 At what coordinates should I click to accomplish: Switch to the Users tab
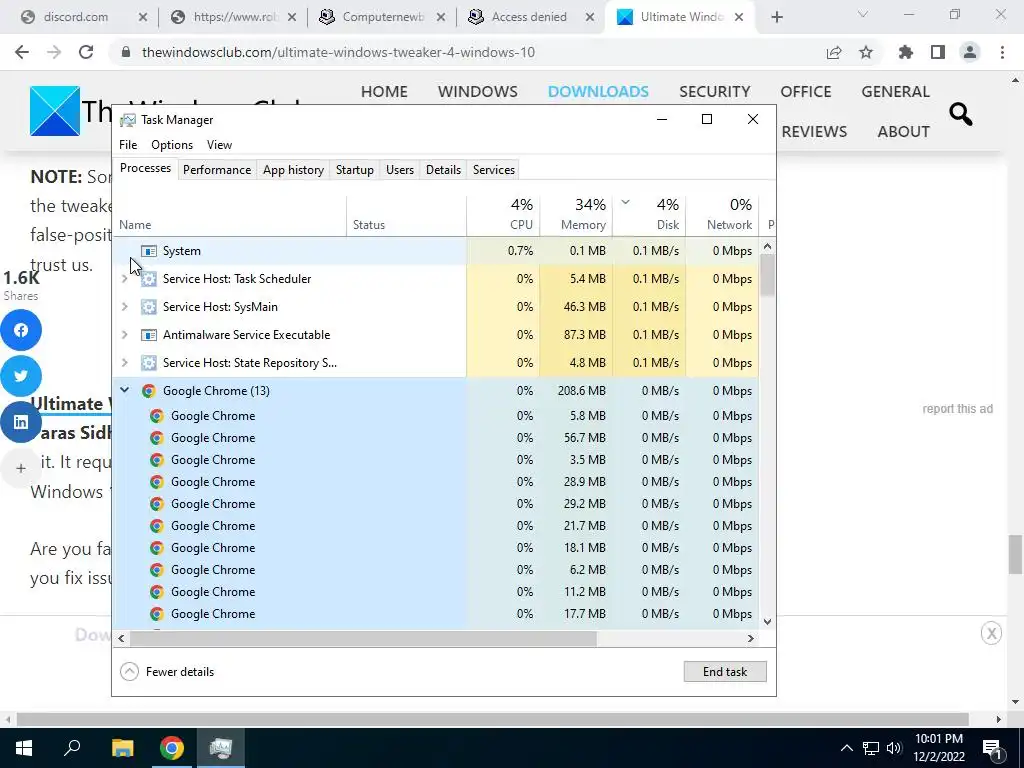400,170
